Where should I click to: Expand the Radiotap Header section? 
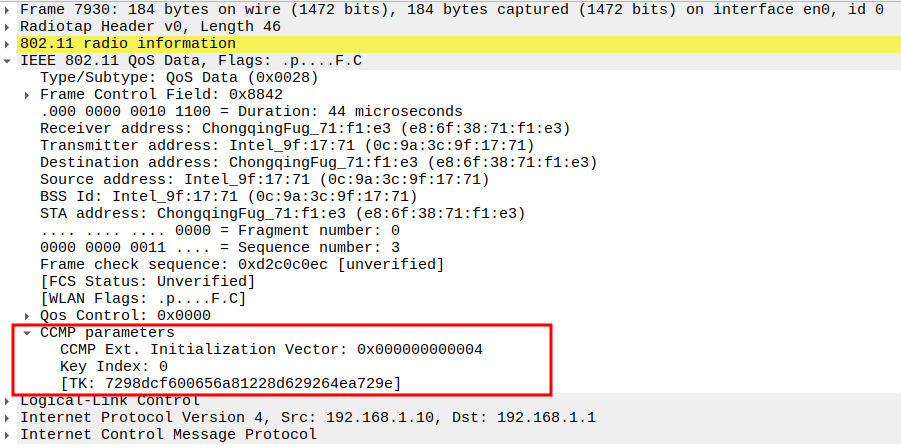8,27
